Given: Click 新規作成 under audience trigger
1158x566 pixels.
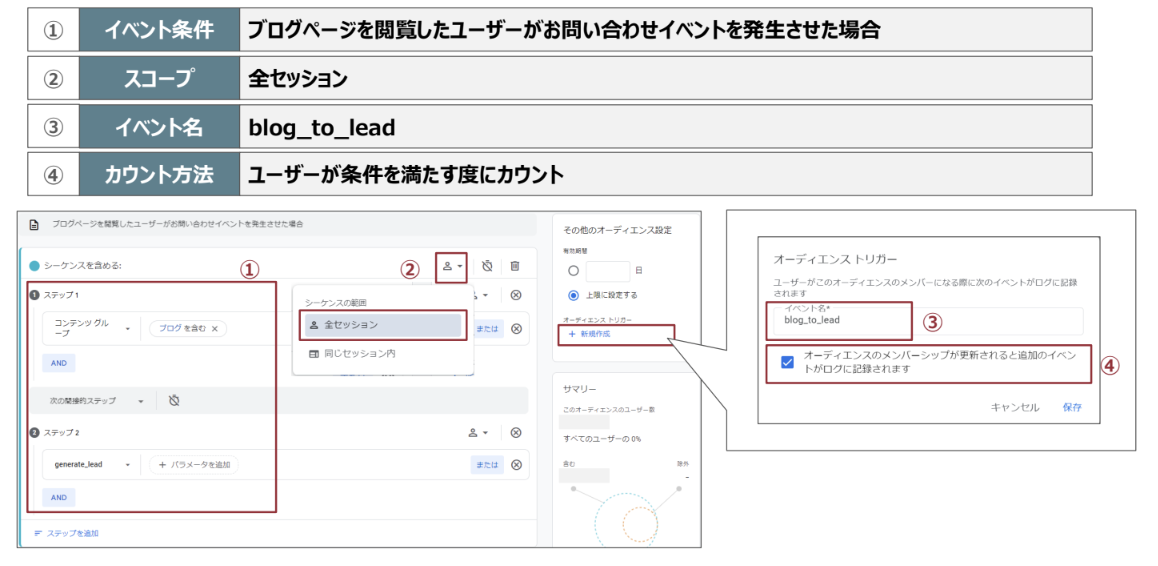Looking at the screenshot, I should 589,333.
